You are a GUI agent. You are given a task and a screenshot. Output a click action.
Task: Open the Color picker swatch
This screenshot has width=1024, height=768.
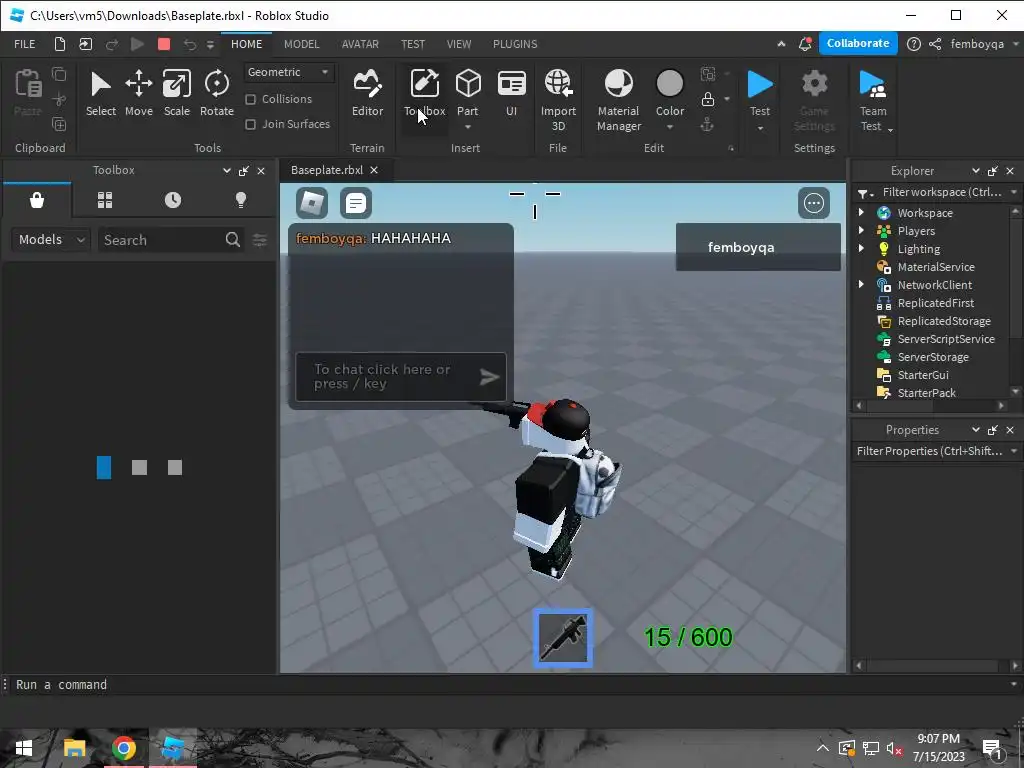pos(670,84)
